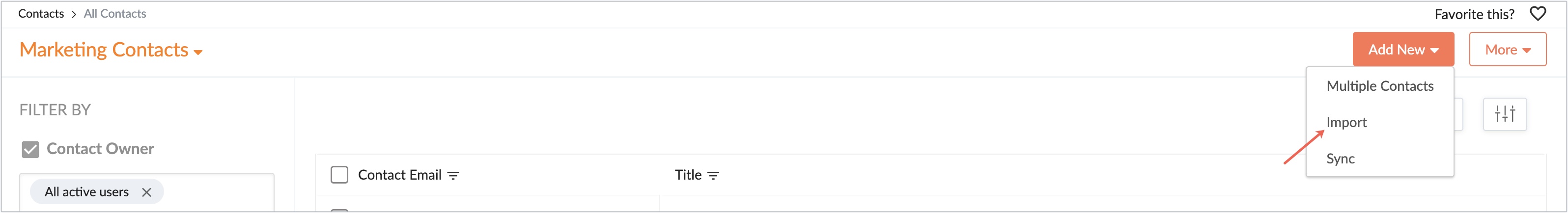Go to Contacts via the breadcrumb
The image size is (1568, 213).
pos(41,13)
